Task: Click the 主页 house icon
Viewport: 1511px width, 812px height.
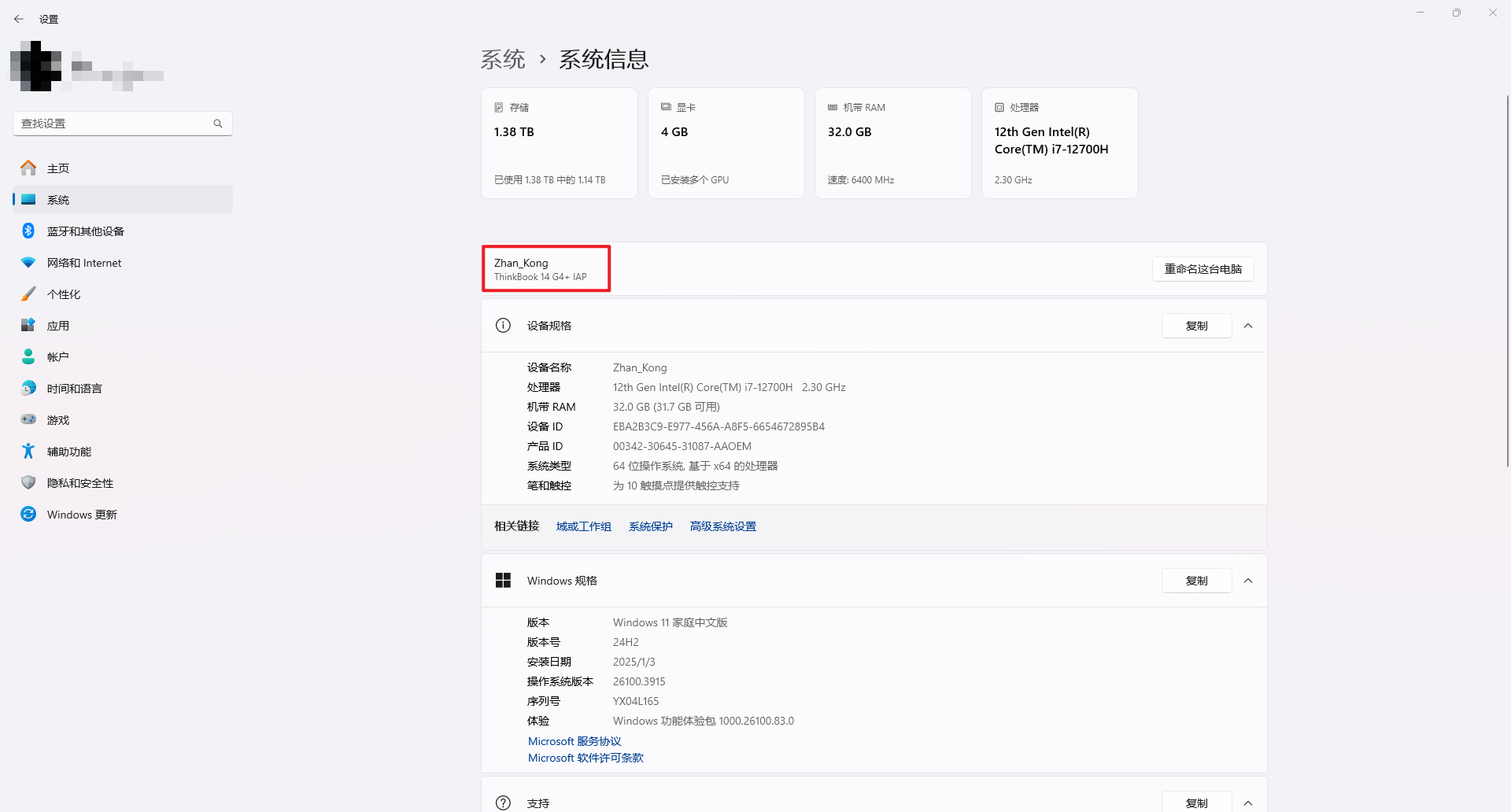Action: point(28,168)
